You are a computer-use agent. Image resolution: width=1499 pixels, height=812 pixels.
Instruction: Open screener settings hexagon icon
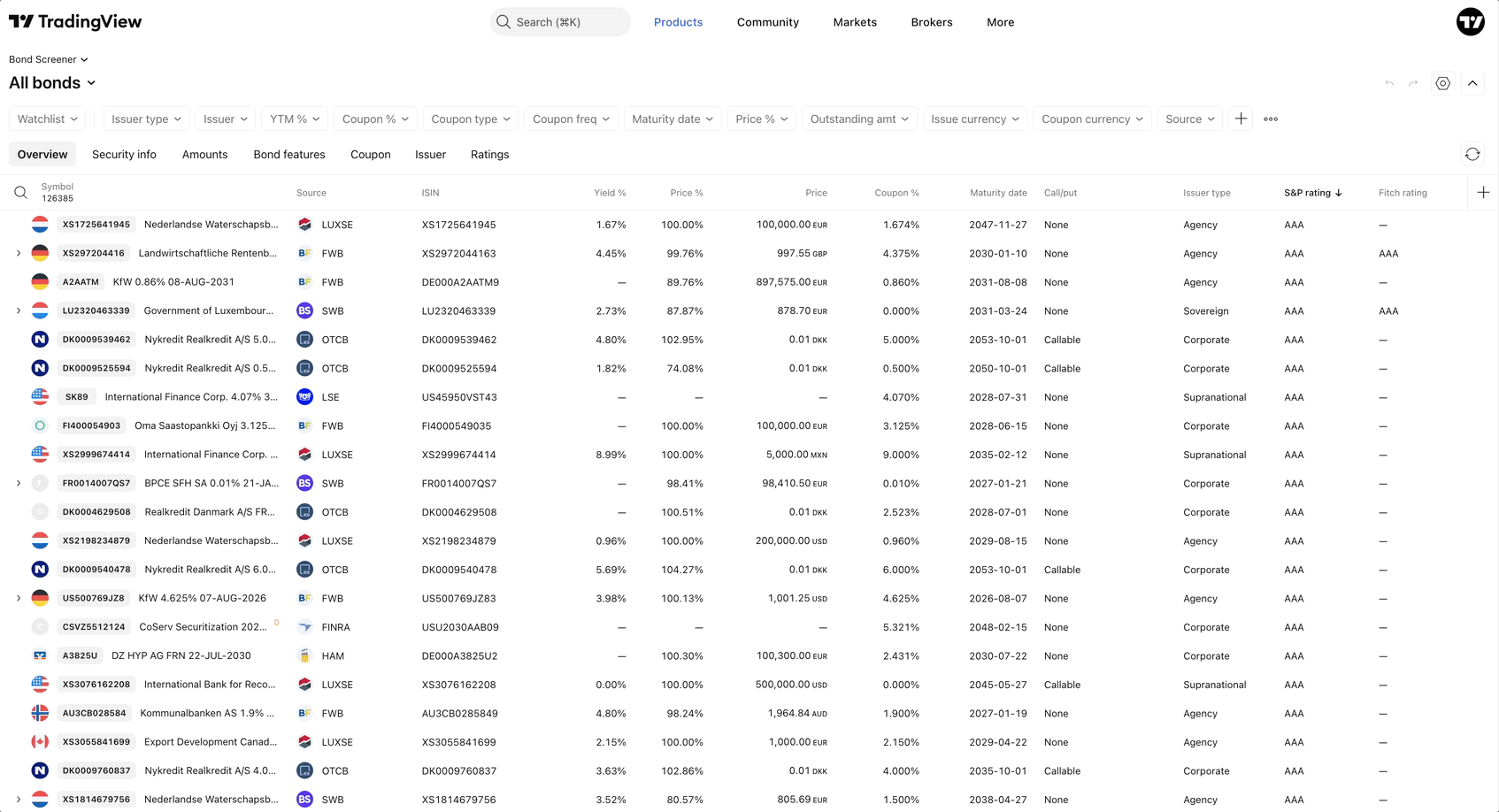(1443, 83)
